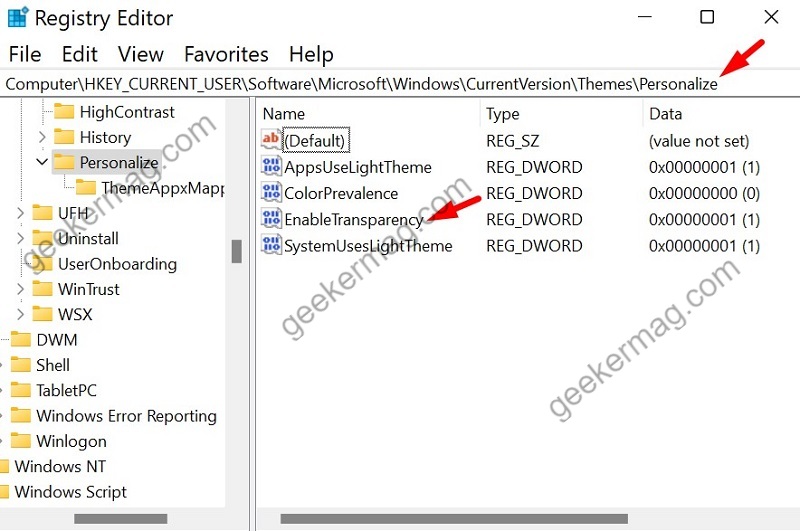Click the ColorPrevalence DWORD icon

pos(271,192)
